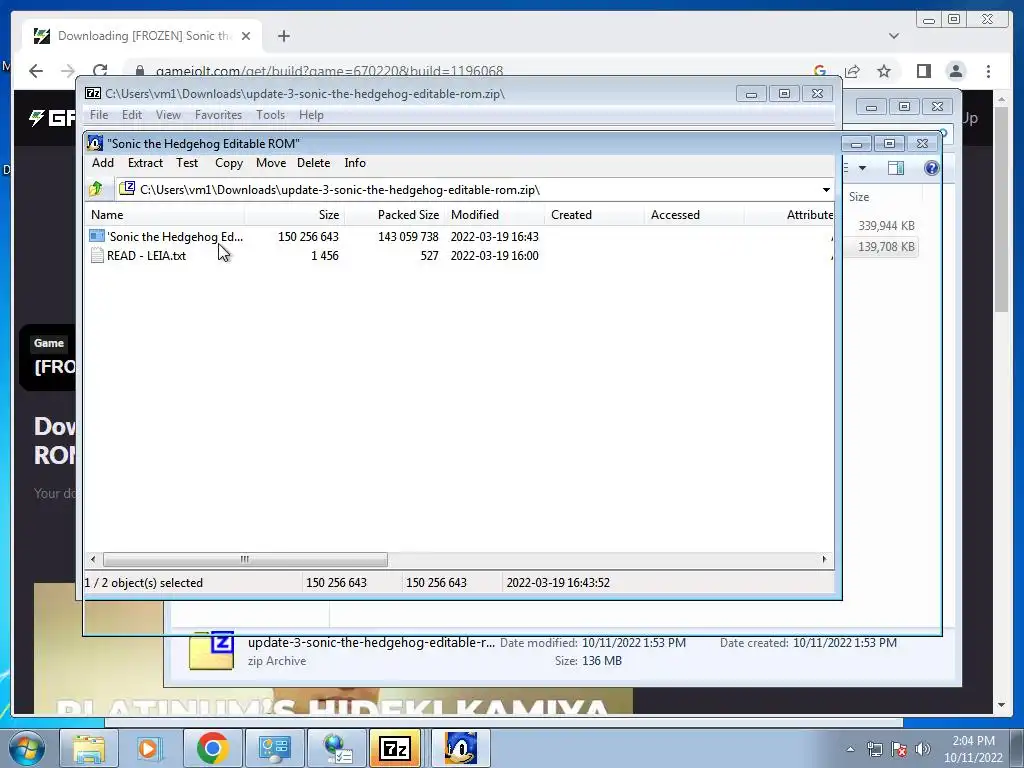The image size is (1024, 768).
Task: Click the taskbar clock showing 2:04 PM
Action: click(973, 749)
